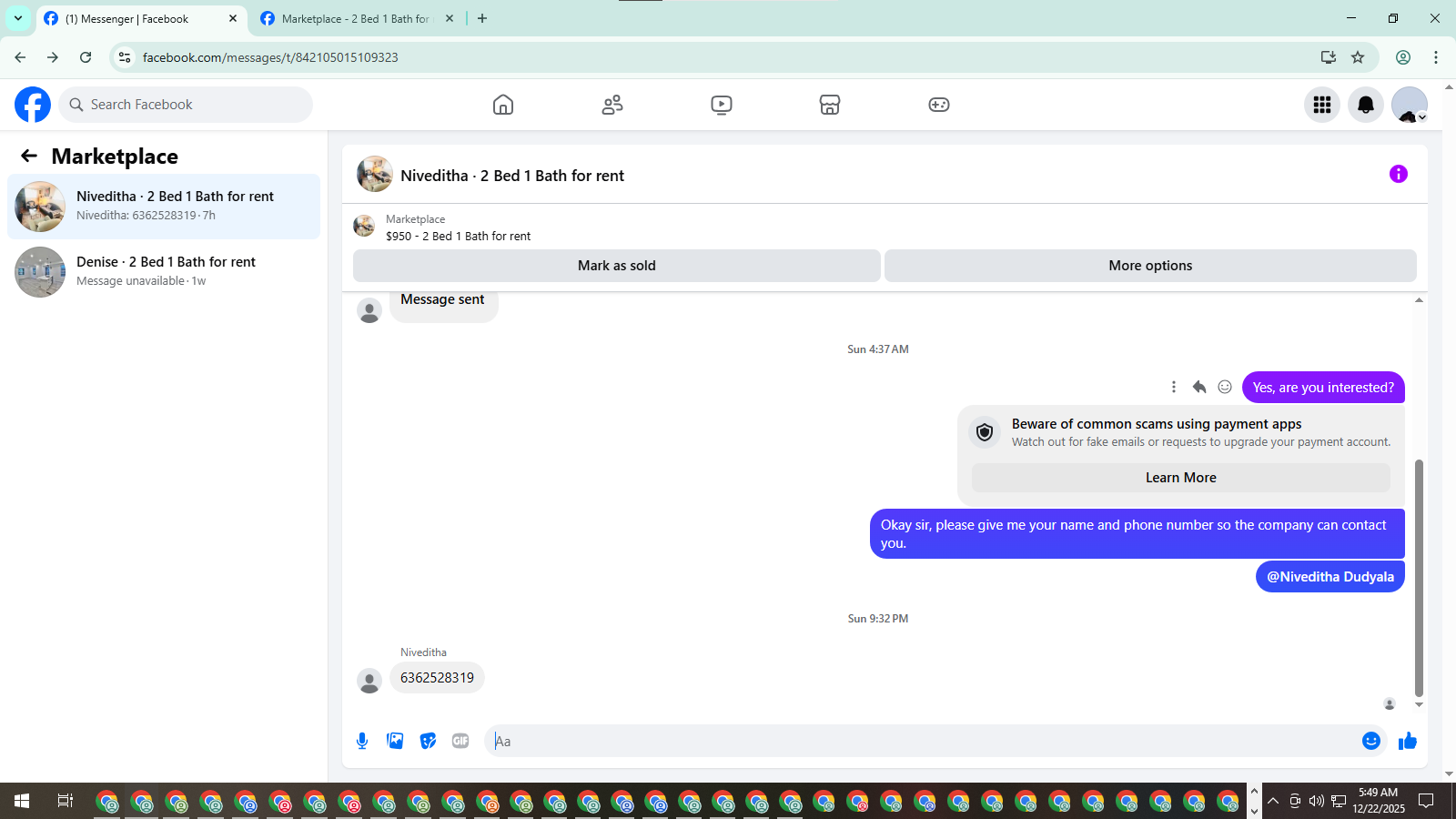Click More options button
Screen dimensions: 1456x819
[1150, 266]
